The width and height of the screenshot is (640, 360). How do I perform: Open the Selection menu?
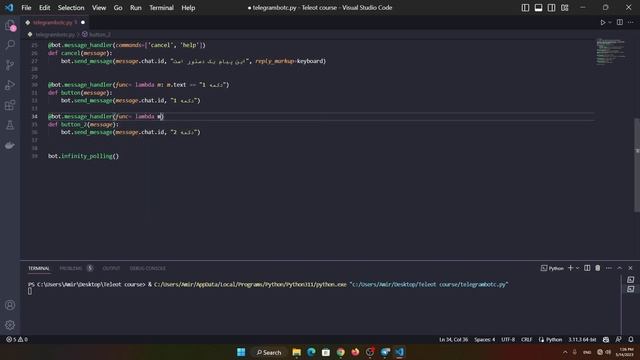[71, 8]
